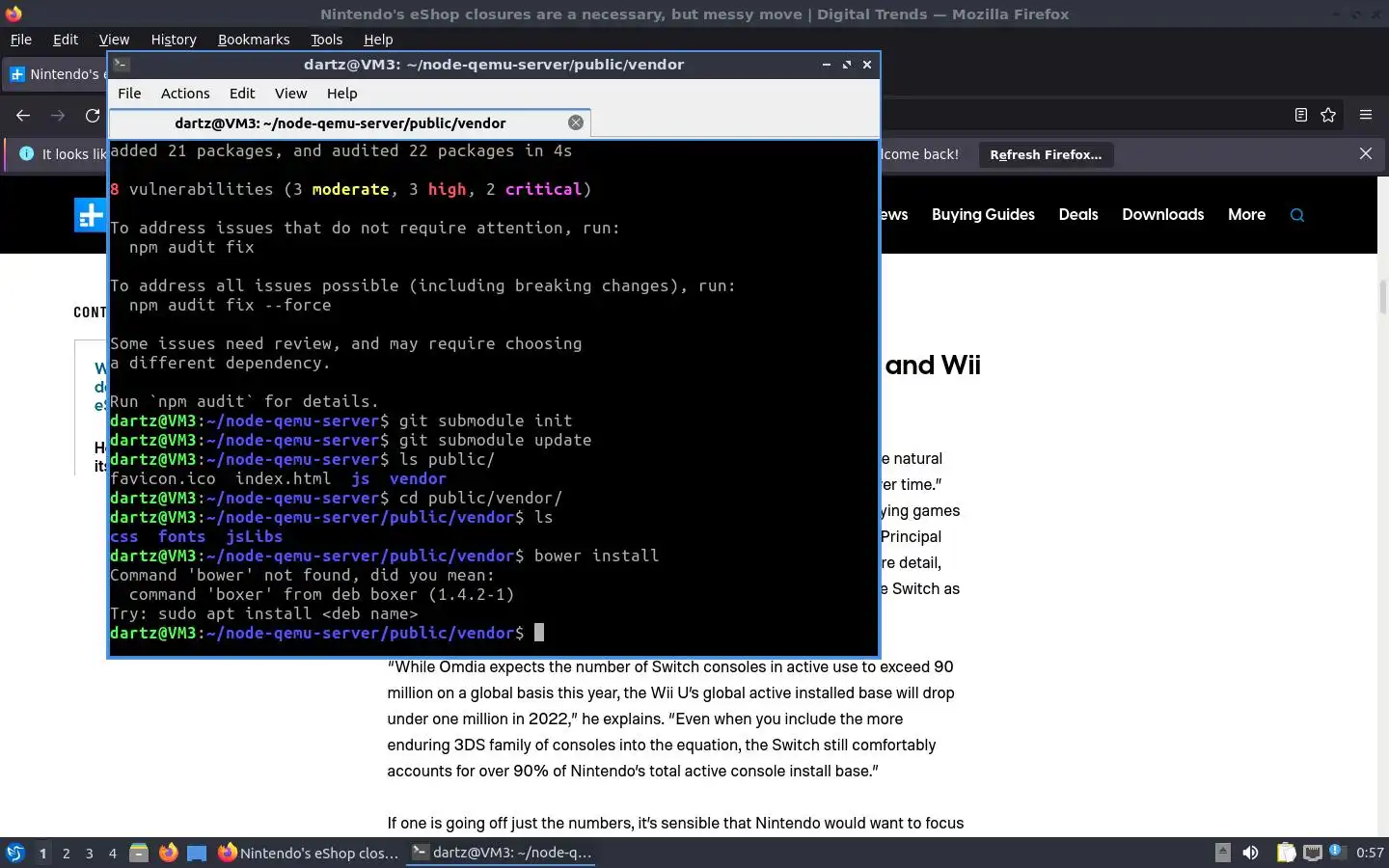The width and height of the screenshot is (1389, 868).
Task: Click 'favicon.ico' in the ls output
Action: pos(163,478)
